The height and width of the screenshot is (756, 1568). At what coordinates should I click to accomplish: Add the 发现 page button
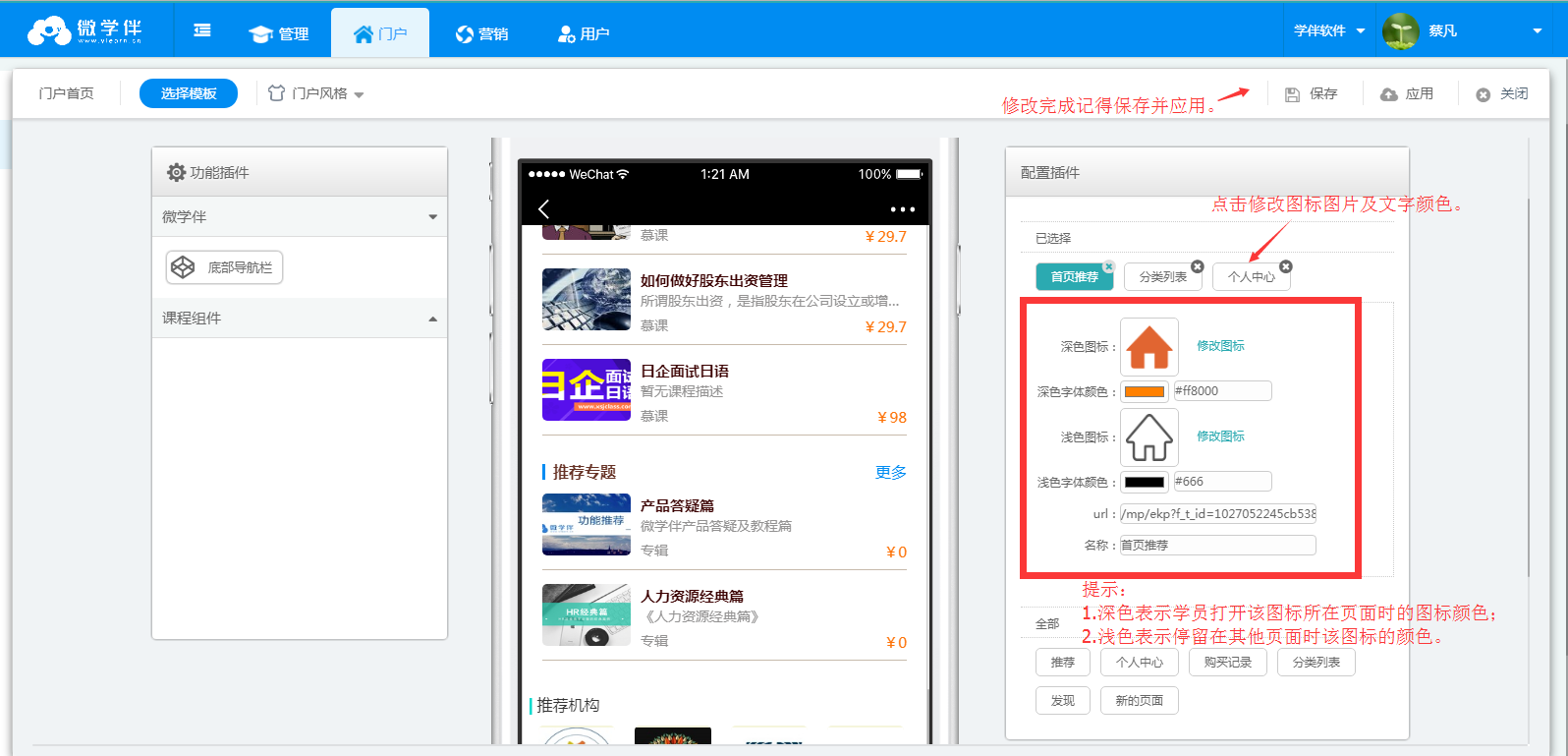pos(1063,701)
